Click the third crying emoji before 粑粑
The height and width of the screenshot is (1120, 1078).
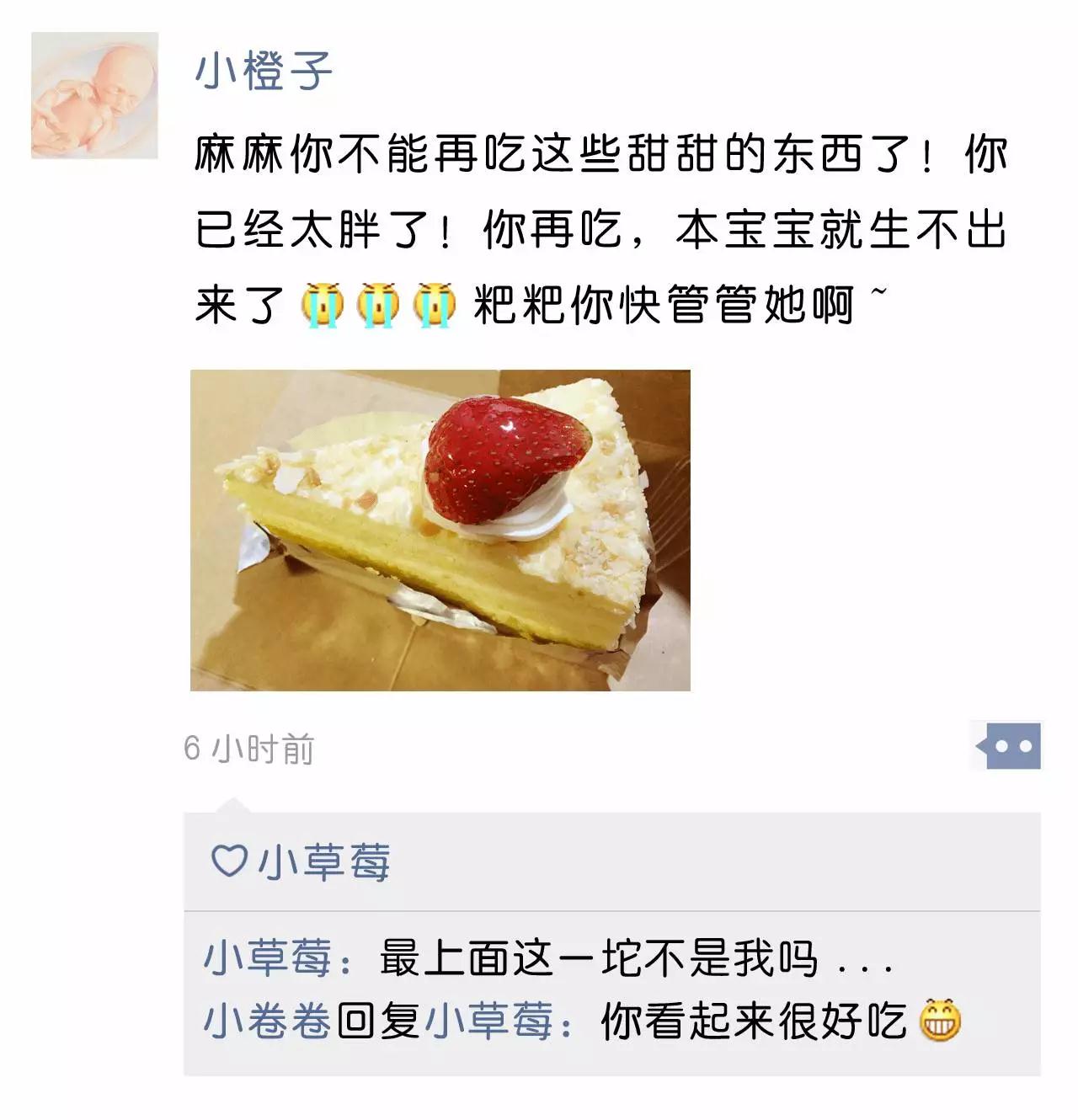(434, 304)
